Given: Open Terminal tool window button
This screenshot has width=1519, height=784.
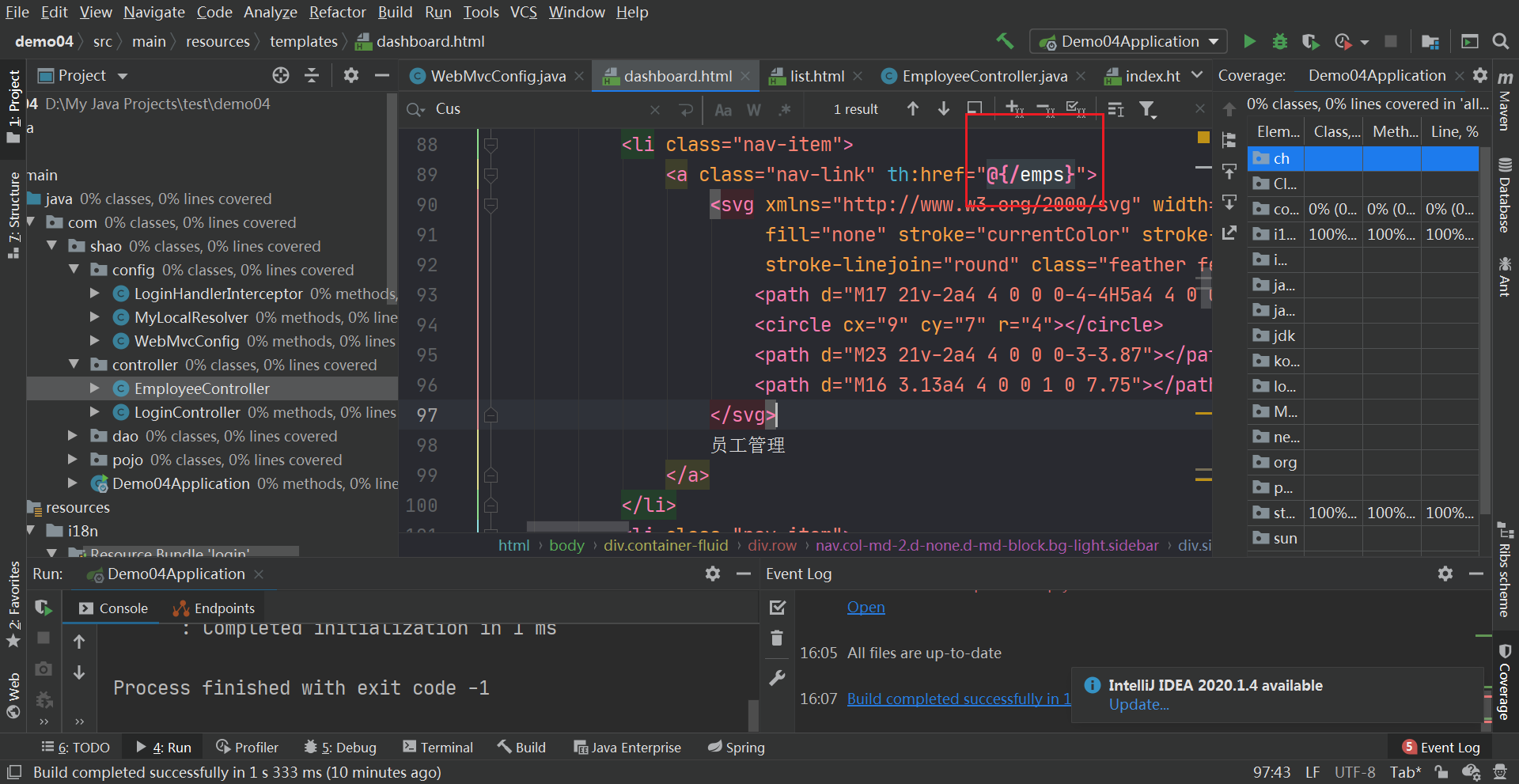Looking at the screenshot, I should pos(438,748).
